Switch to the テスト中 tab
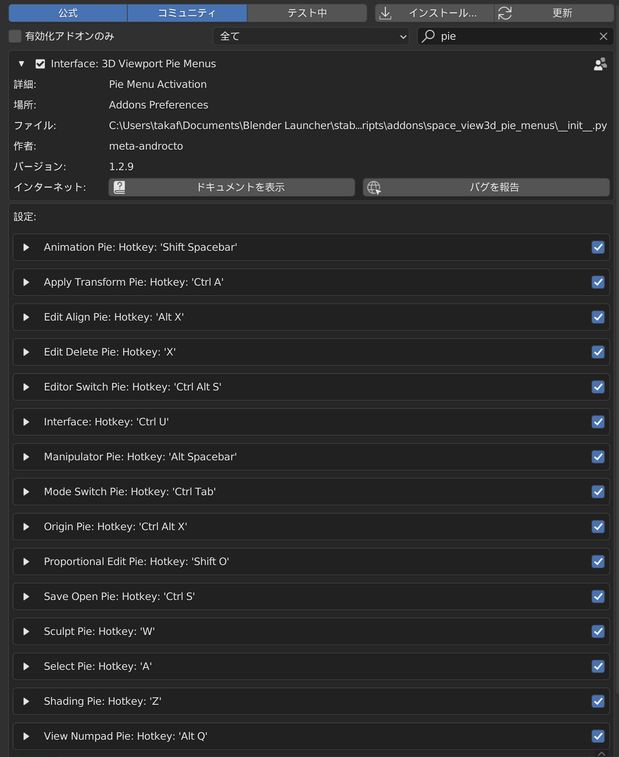The height and width of the screenshot is (757, 619). [x=307, y=13]
